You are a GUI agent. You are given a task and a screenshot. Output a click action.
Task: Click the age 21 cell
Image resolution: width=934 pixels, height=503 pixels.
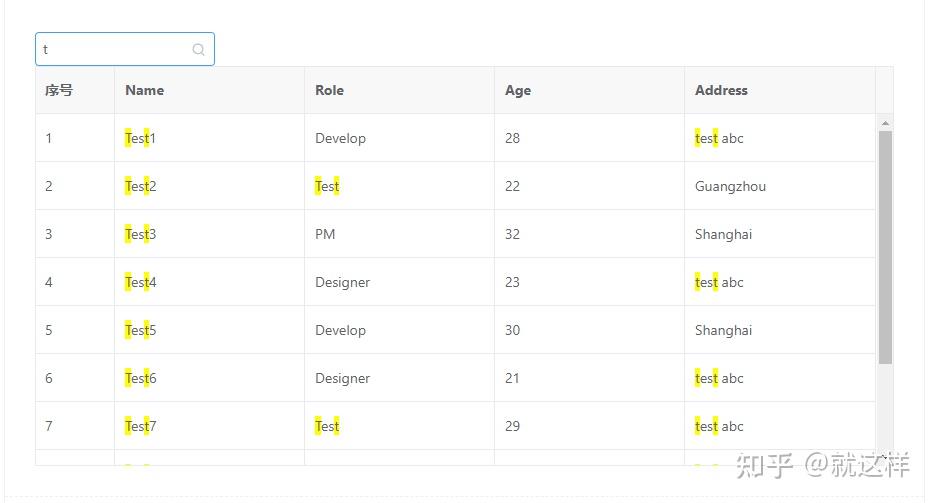tap(512, 378)
